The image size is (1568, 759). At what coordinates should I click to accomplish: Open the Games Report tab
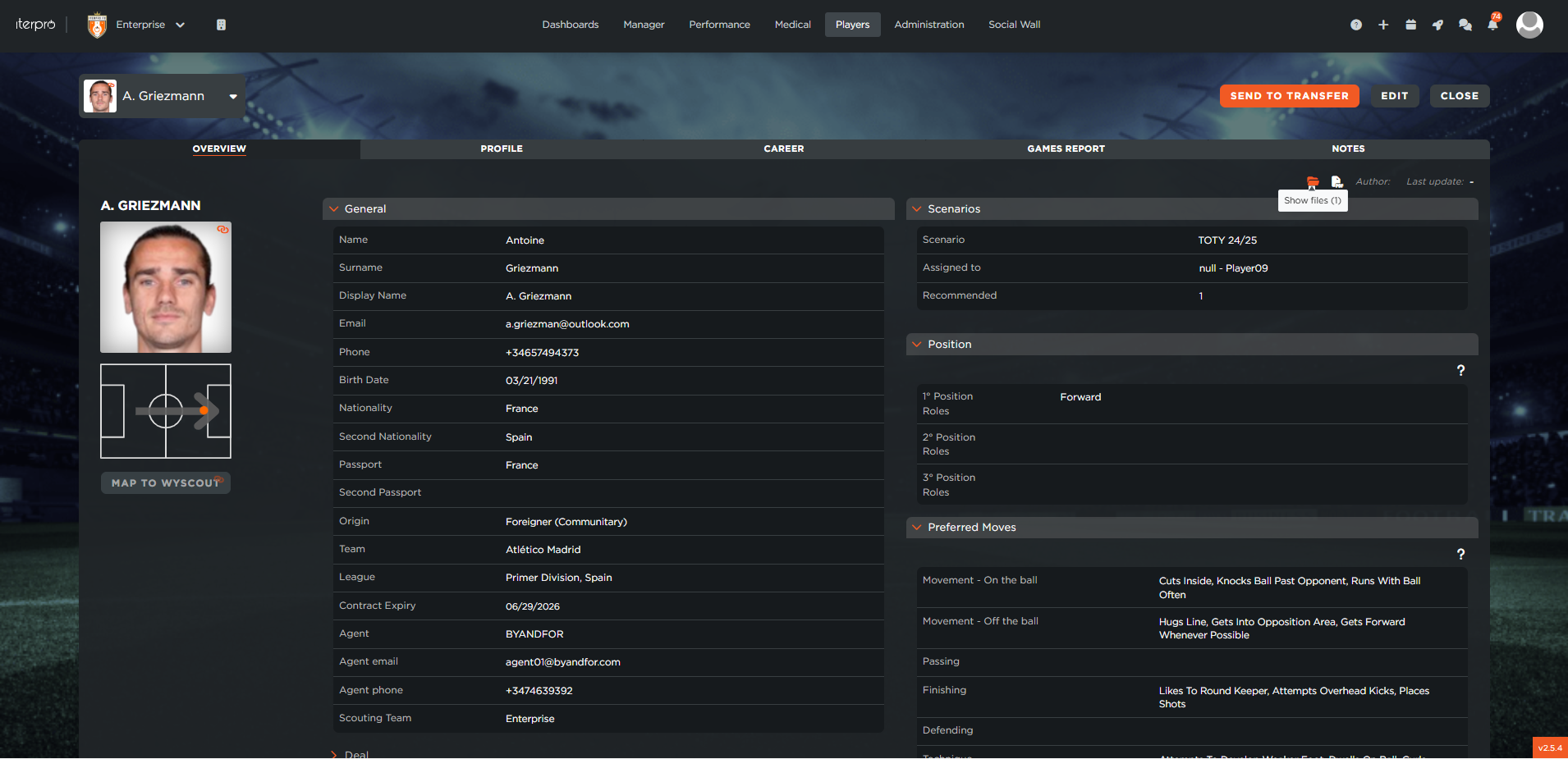point(1066,149)
